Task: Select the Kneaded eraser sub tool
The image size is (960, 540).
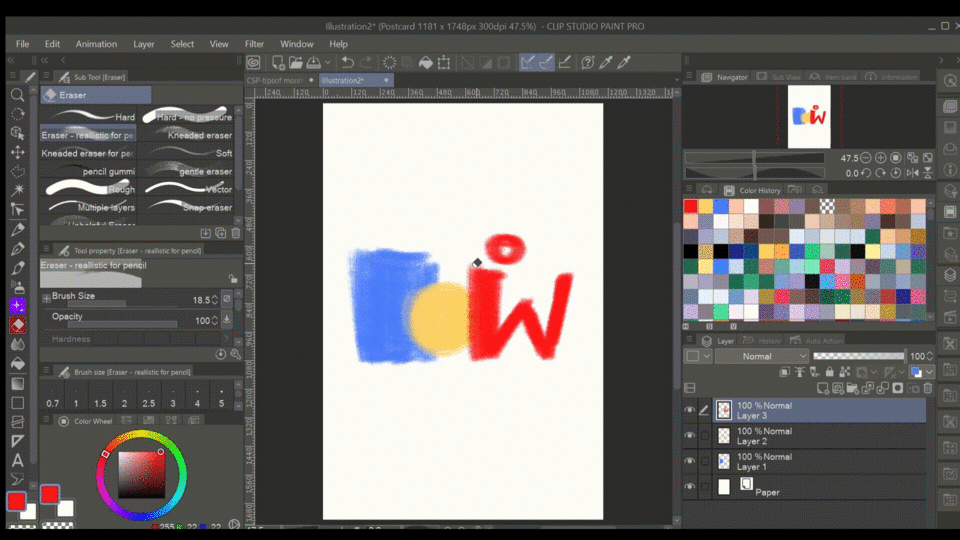Action: [187, 135]
